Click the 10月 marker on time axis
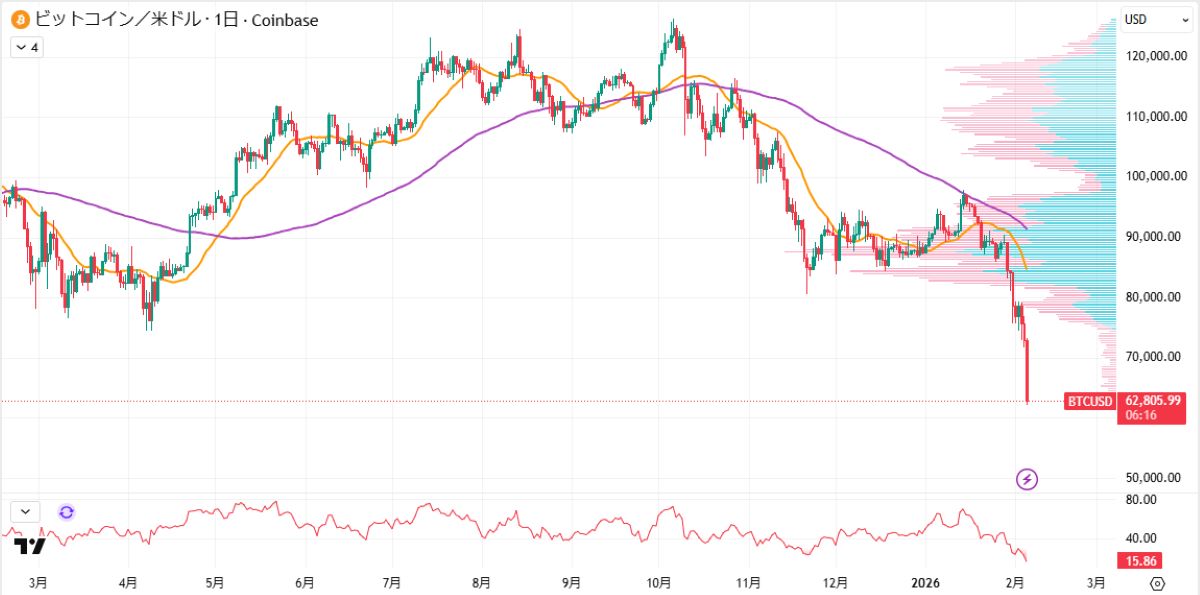1200x595 pixels. pos(659,582)
